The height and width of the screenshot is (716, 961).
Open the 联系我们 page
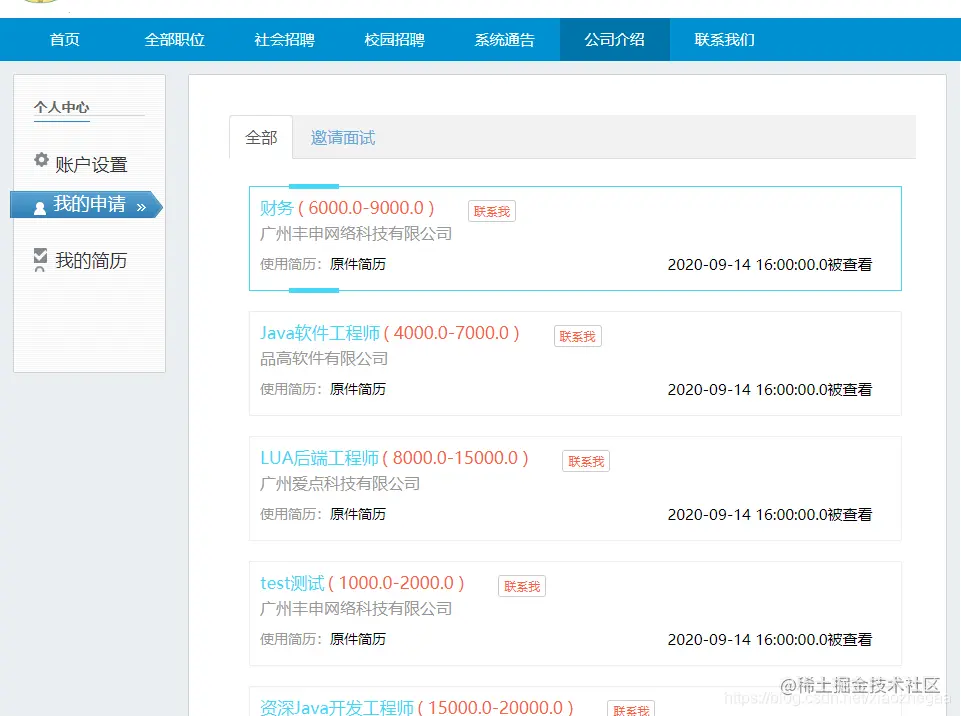pos(724,40)
